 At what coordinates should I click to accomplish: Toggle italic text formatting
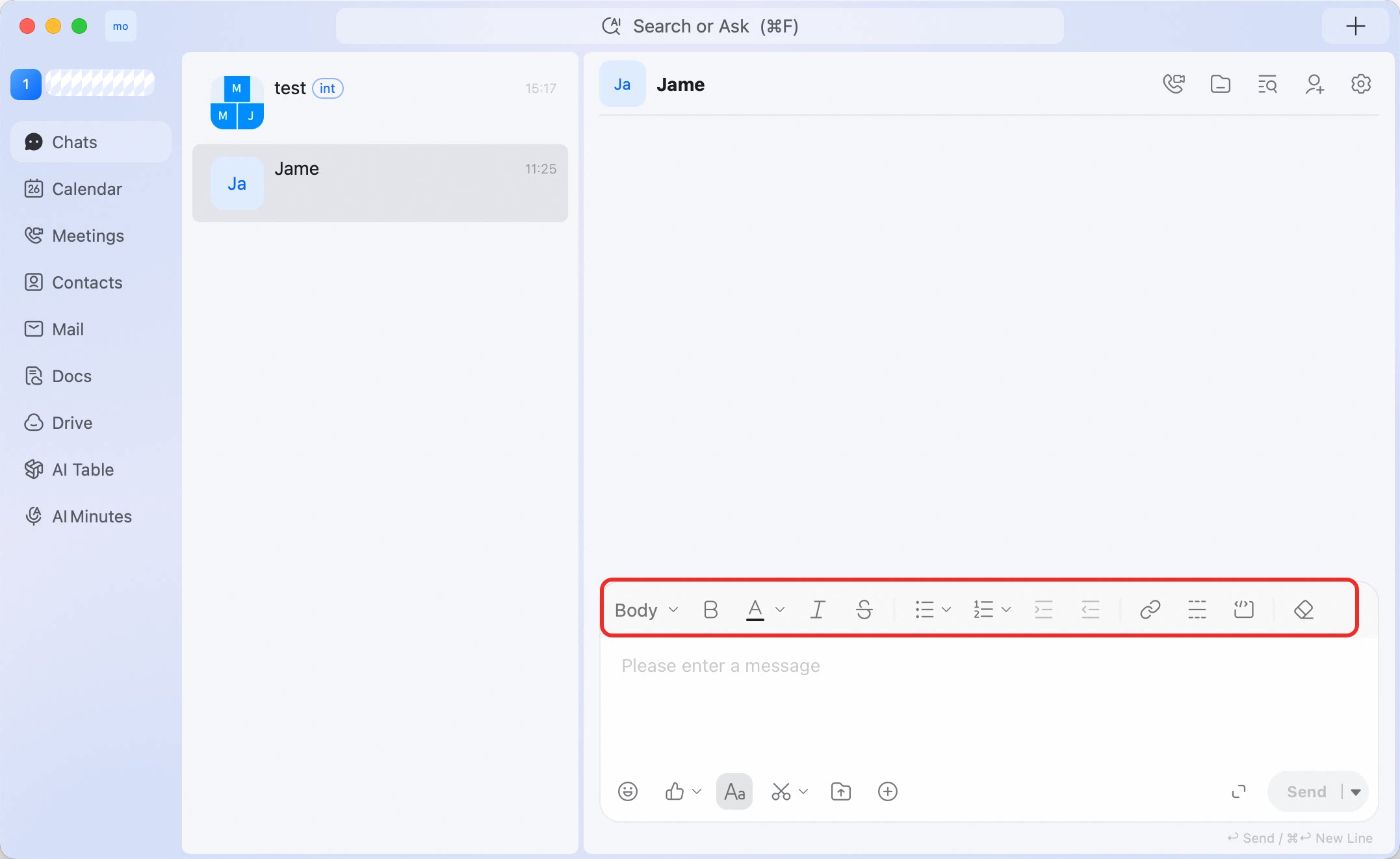[x=818, y=609]
